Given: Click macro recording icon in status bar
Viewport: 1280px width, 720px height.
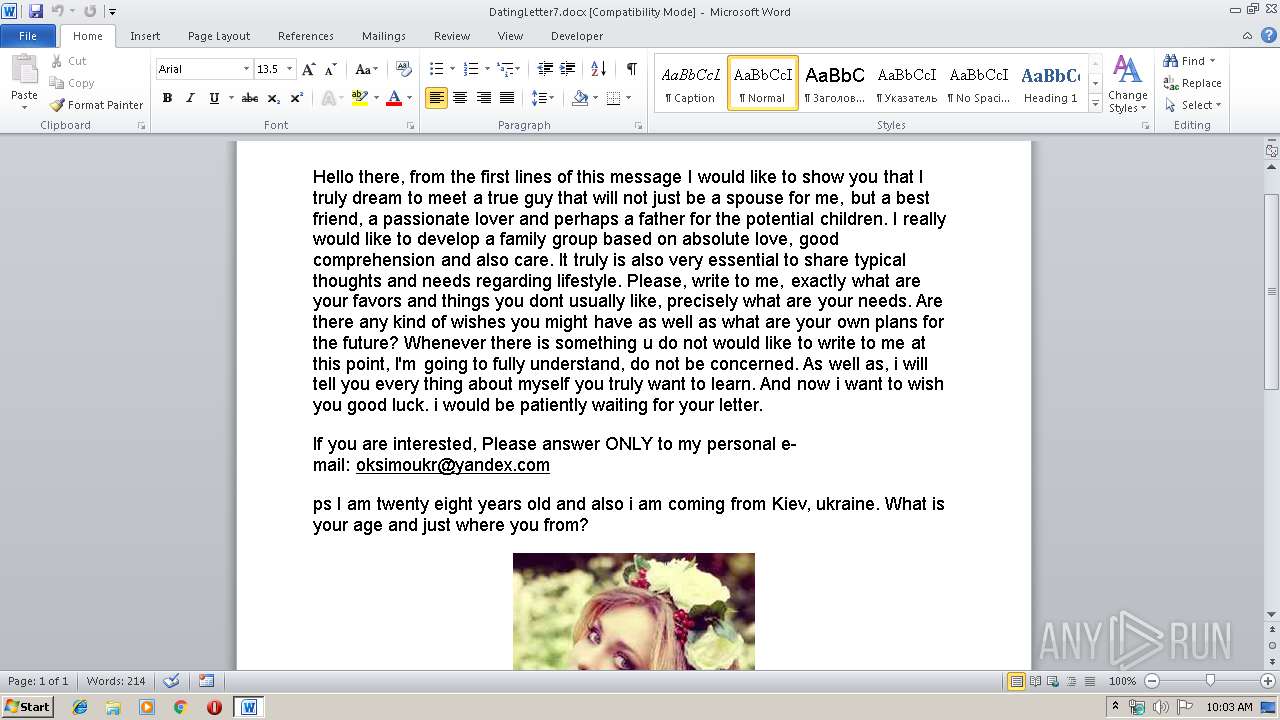Looking at the screenshot, I should point(206,681).
